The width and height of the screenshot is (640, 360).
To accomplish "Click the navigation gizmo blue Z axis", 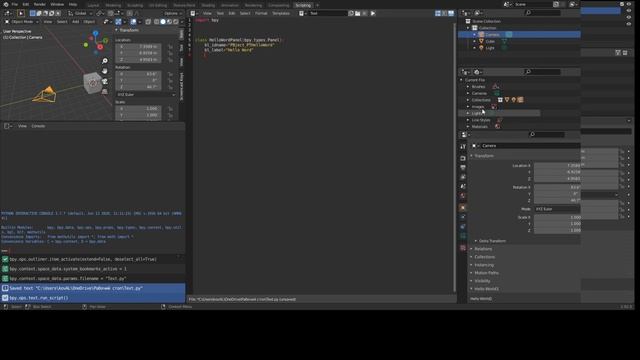I will point(96,33).
